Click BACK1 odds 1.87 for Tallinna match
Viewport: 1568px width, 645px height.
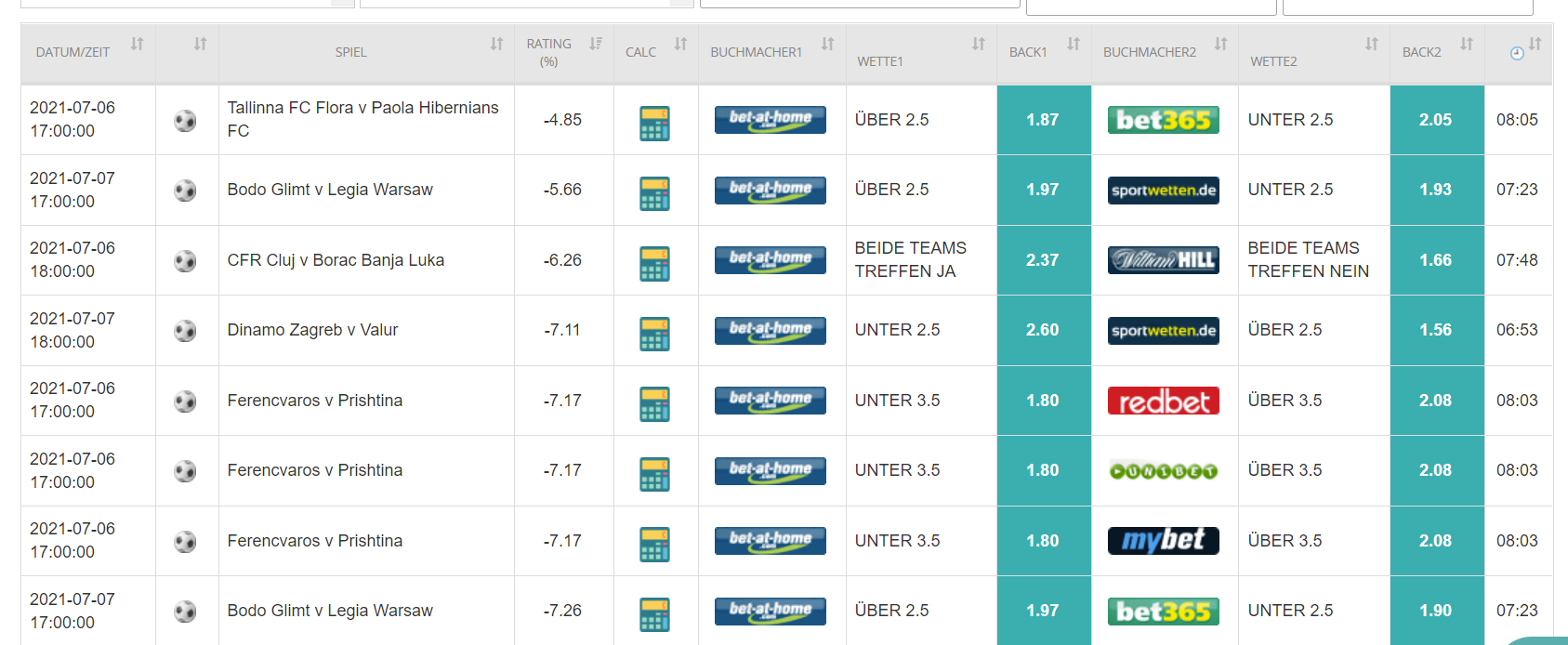(x=1044, y=120)
